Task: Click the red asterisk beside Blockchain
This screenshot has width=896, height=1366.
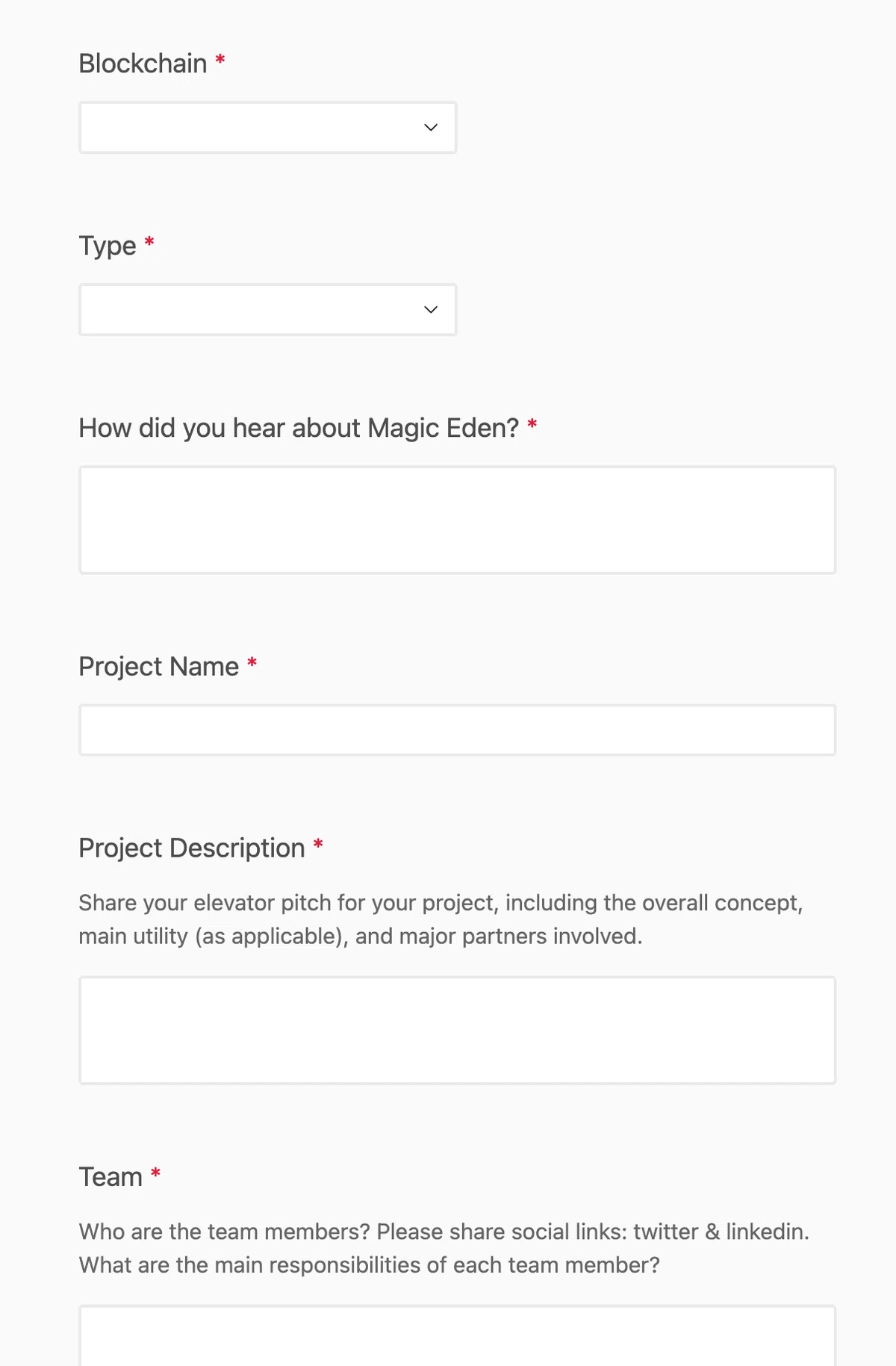Action: [x=220, y=60]
